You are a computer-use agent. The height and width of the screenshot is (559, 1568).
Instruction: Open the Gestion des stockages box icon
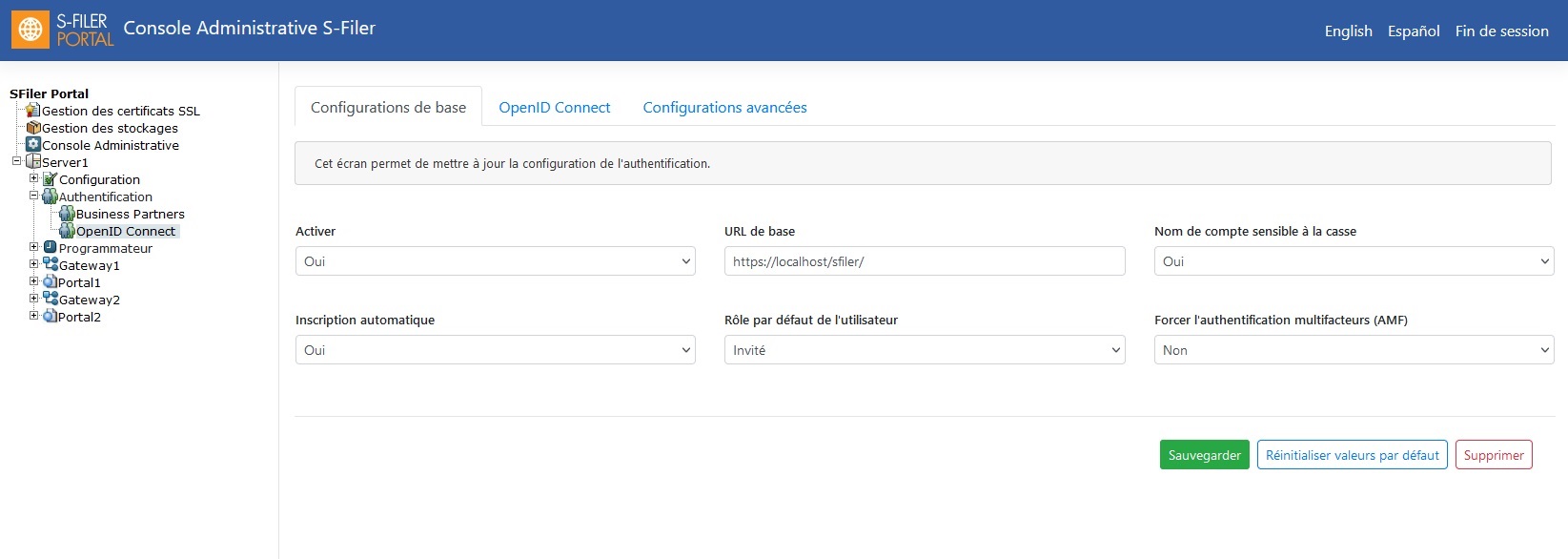click(x=33, y=128)
